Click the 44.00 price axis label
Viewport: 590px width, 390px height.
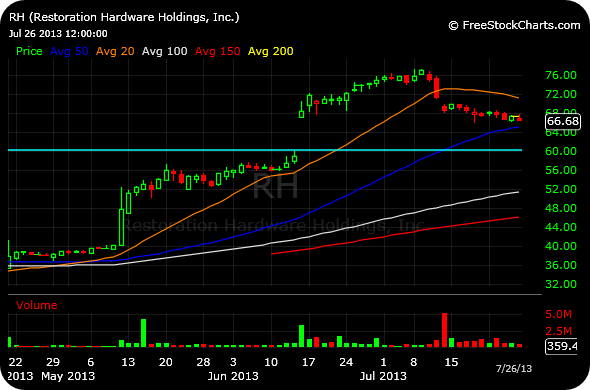point(561,227)
